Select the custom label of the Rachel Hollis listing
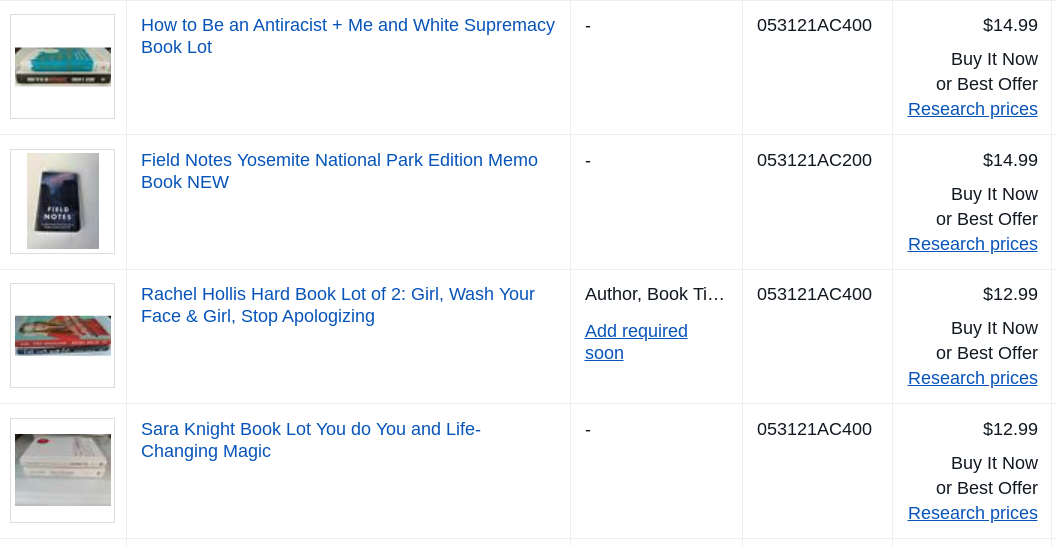Image resolution: width=1056 pixels, height=546 pixels. coord(814,294)
